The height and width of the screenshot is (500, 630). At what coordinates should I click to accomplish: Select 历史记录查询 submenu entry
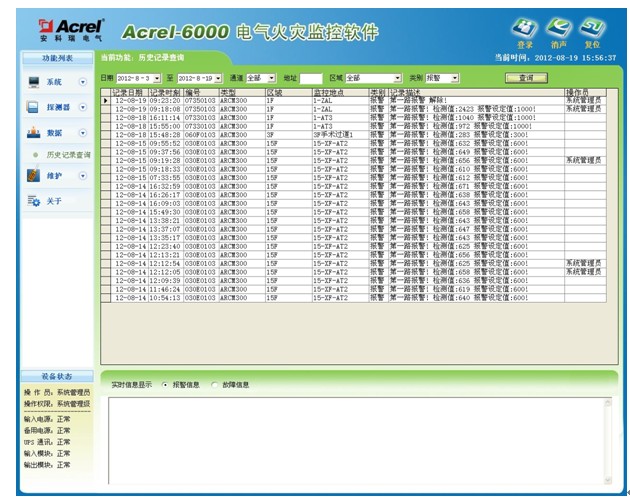click(x=68, y=155)
